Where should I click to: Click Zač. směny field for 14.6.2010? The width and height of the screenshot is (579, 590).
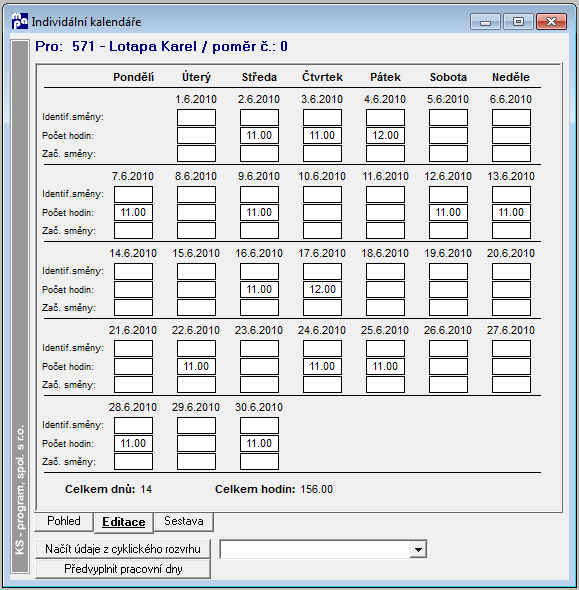133,307
